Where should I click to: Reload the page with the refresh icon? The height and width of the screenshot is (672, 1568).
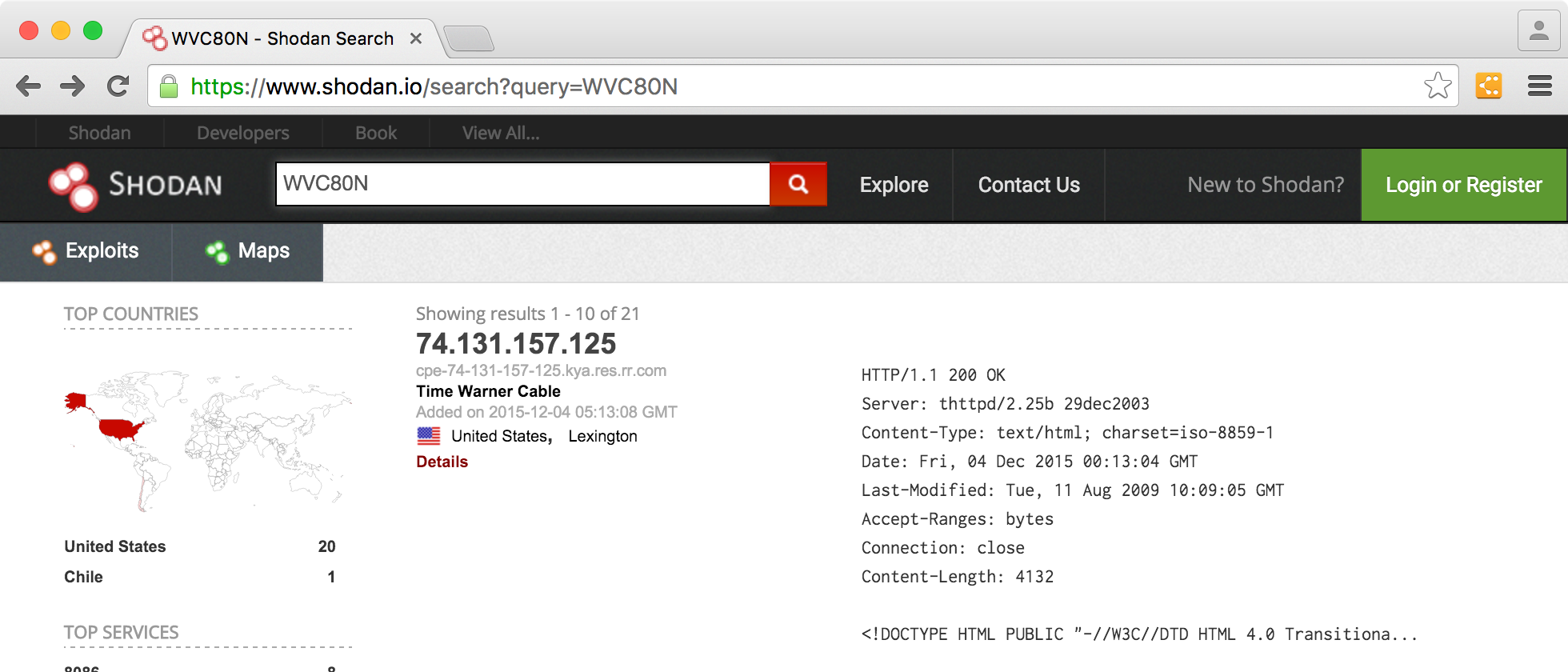pyautogui.click(x=118, y=86)
